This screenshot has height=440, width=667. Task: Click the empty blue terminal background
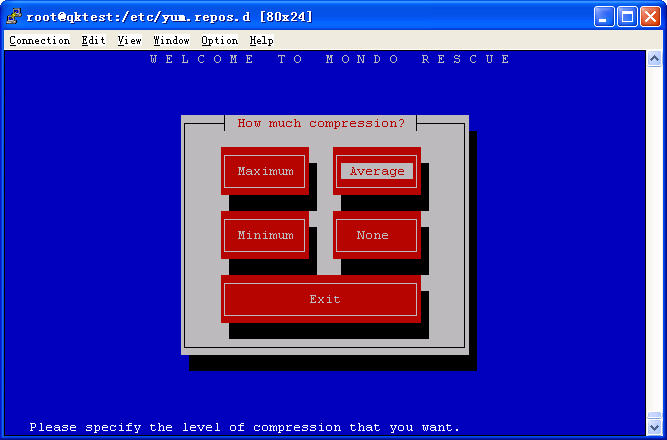[x=90, y=250]
